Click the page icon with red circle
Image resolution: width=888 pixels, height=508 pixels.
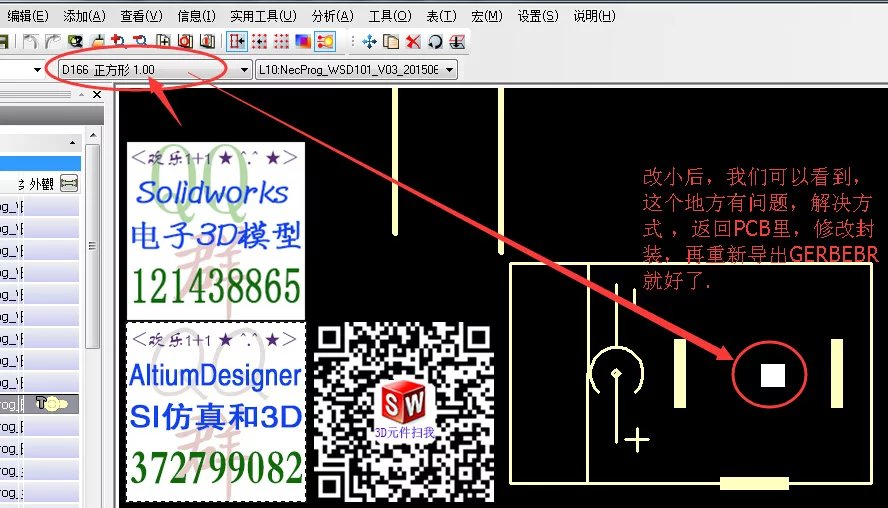(x=185, y=41)
